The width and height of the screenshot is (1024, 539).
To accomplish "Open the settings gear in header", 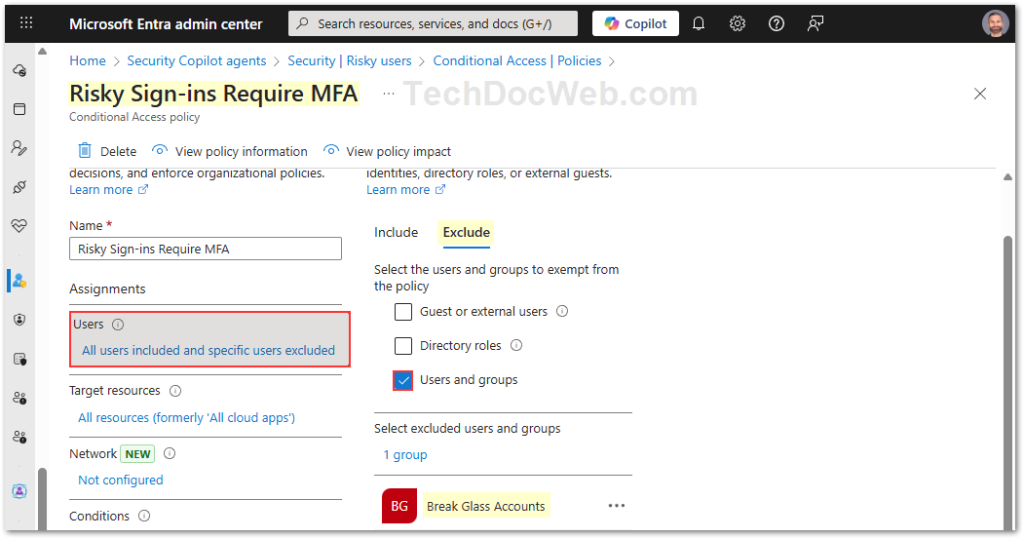I will pyautogui.click(x=737, y=23).
